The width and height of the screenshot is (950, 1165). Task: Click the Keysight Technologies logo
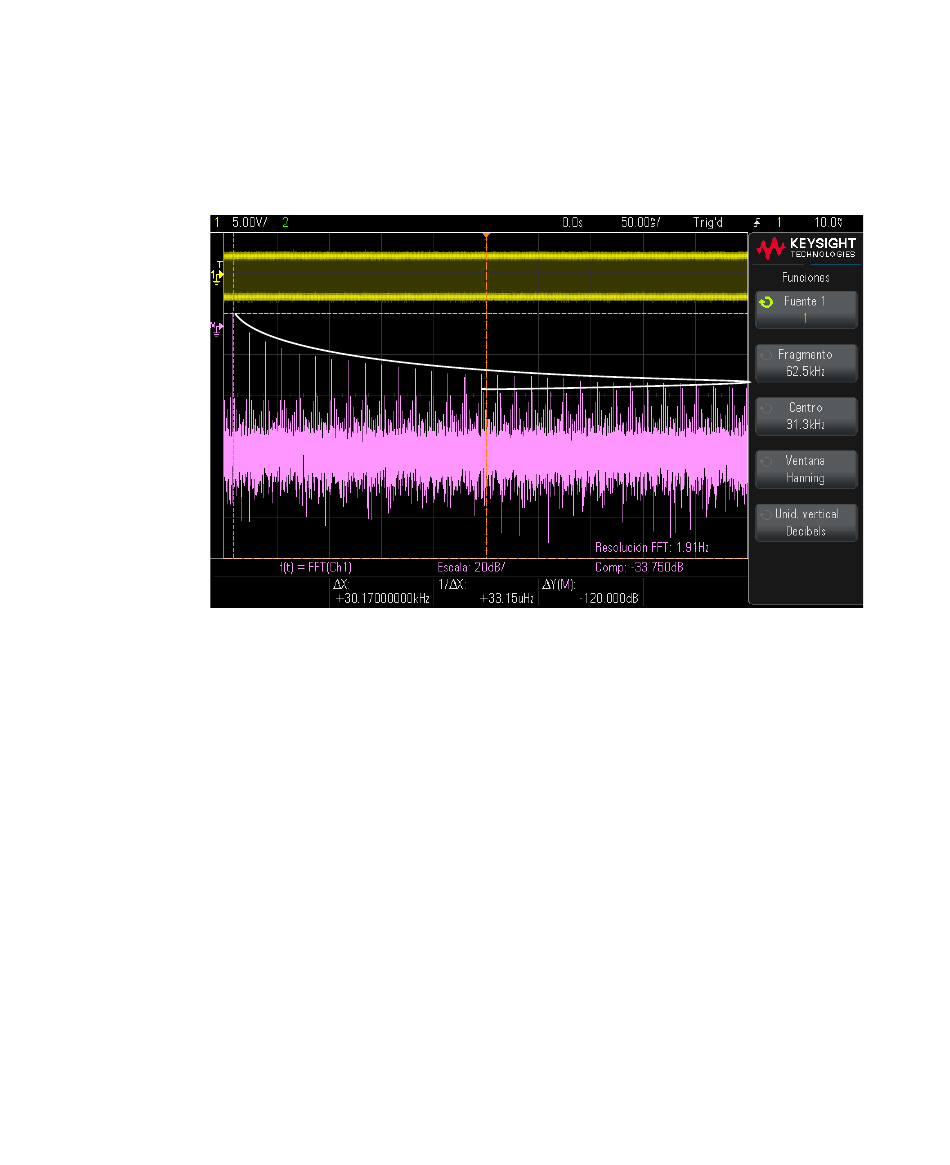[x=806, y=248]
